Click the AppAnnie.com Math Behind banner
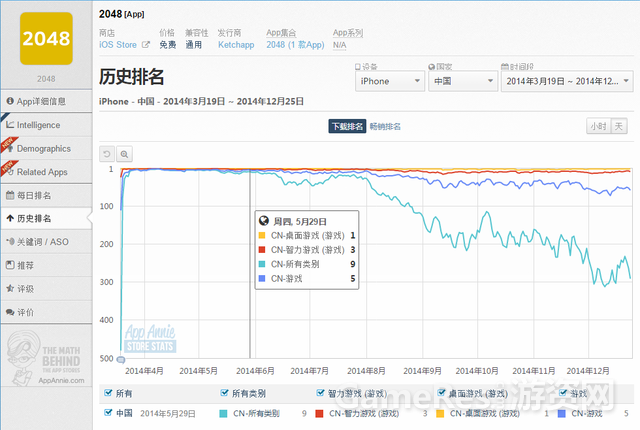The height and width of the screenshot is (430, 640). 46,357
